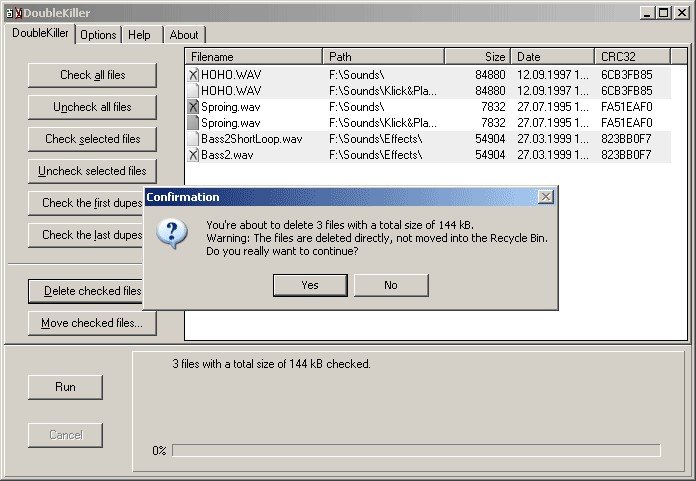Switch to the DoubleKiller tab
Viewport: 696px width, 481px height.
(40, 33)
